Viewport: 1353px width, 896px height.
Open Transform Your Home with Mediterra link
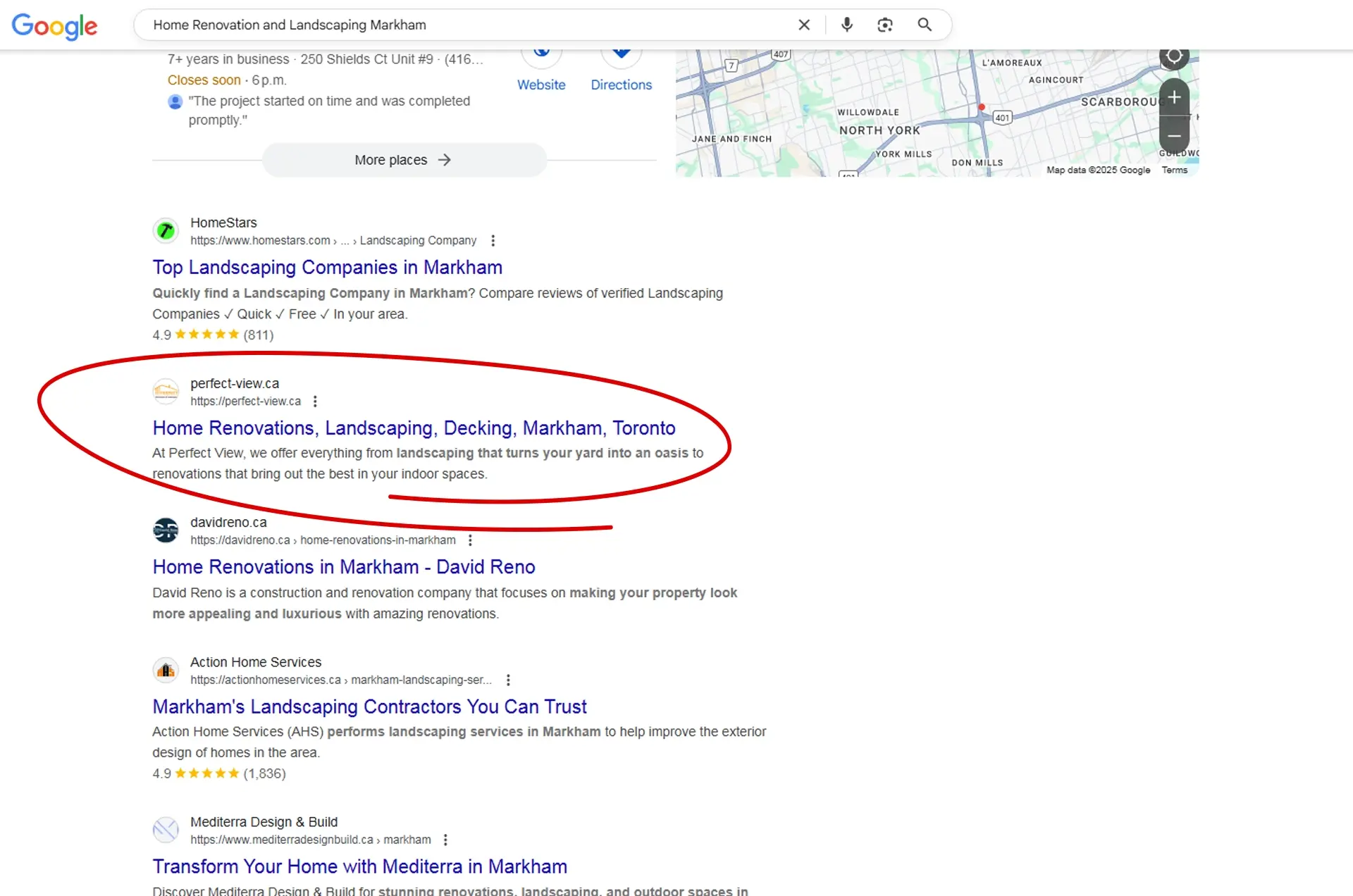pos(359,866)
